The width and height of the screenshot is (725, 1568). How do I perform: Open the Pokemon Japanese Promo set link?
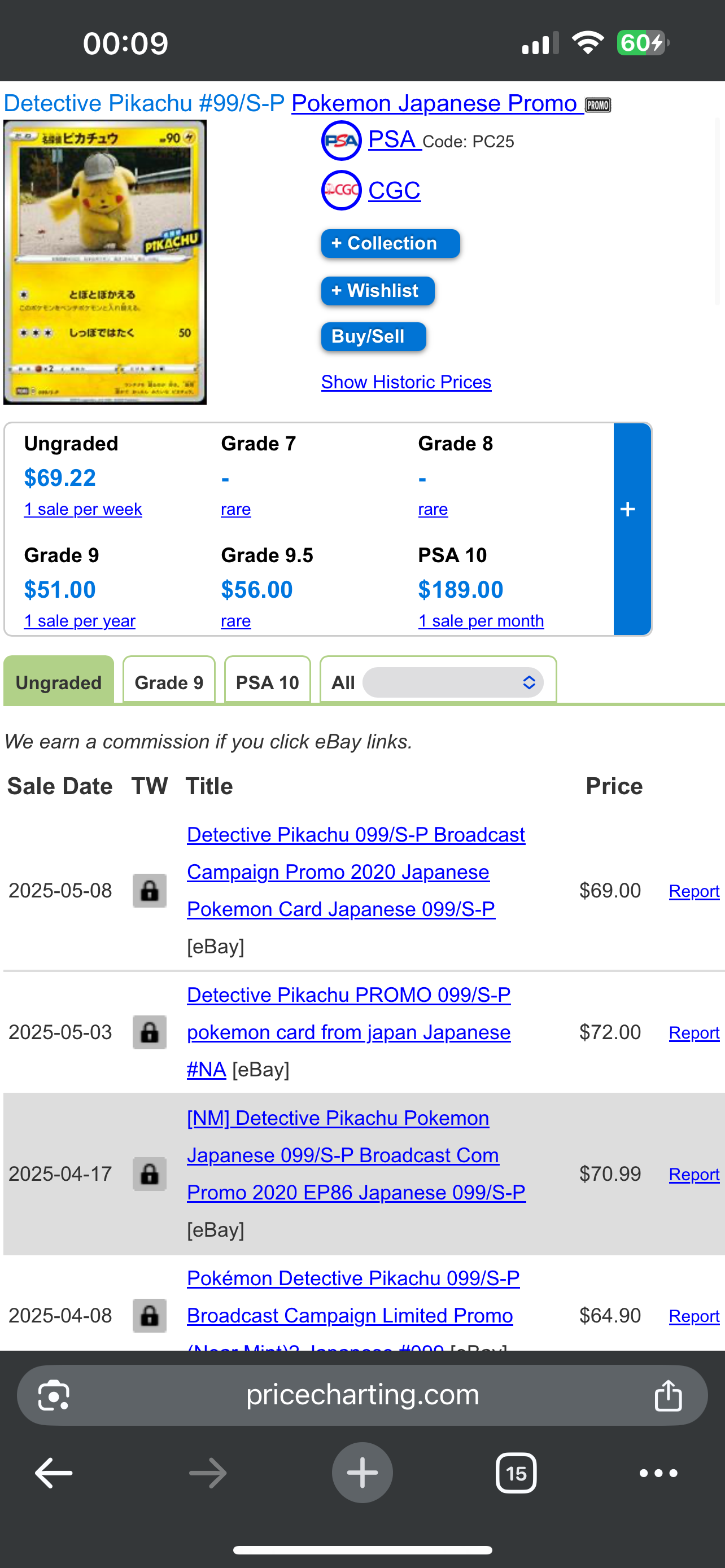(x=434, y=103)
